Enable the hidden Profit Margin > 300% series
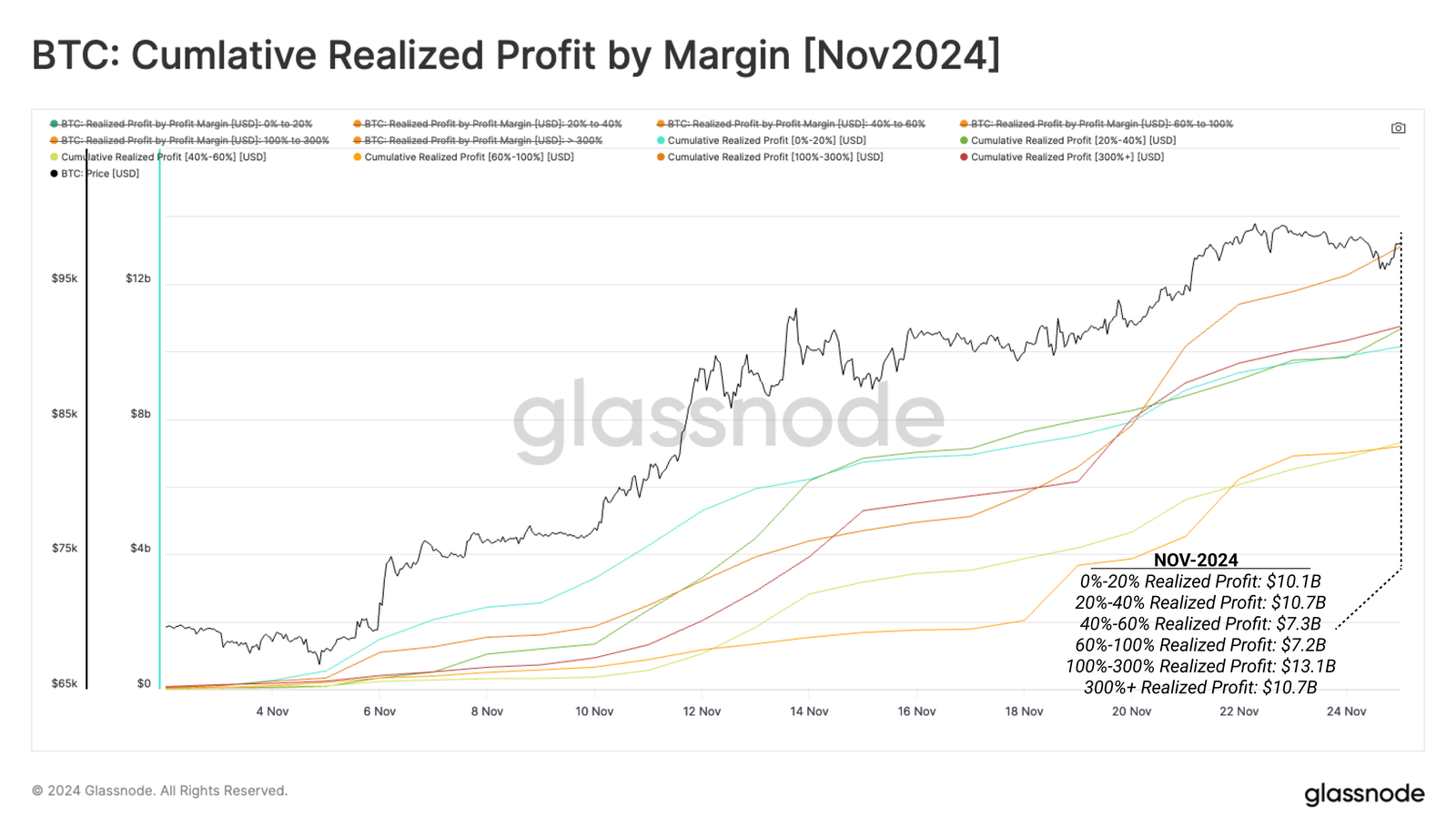The image size is (1456, 838). 482,141
